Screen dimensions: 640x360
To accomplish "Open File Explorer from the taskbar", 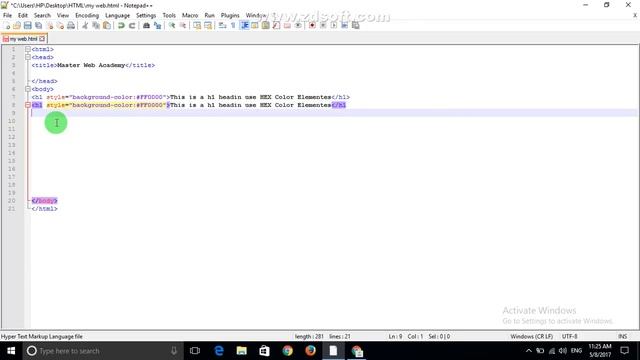I will [242, 351].
